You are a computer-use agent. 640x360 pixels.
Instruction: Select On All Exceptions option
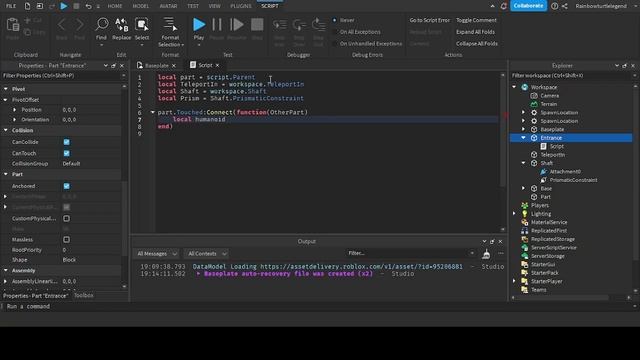coord(356,32)
